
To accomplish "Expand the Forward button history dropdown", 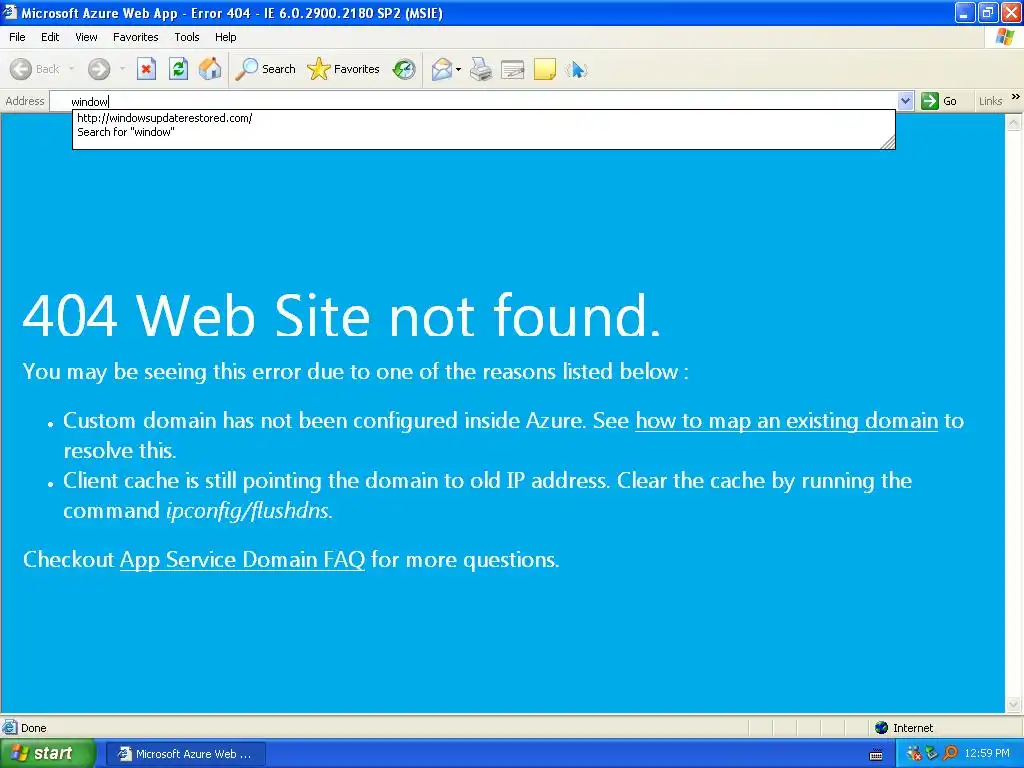I will (x=122, y=69).
